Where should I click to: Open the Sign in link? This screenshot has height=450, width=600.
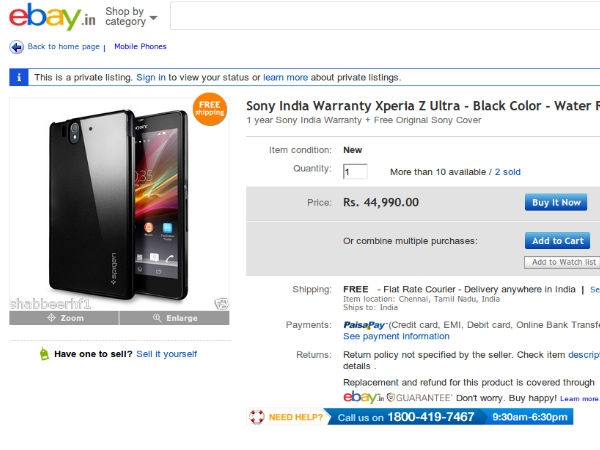(151, 77)
